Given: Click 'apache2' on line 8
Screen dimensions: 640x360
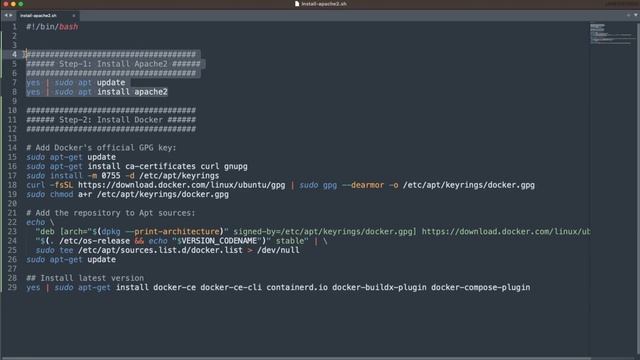Looking at the screenshot, I should [x=151, y=92].
